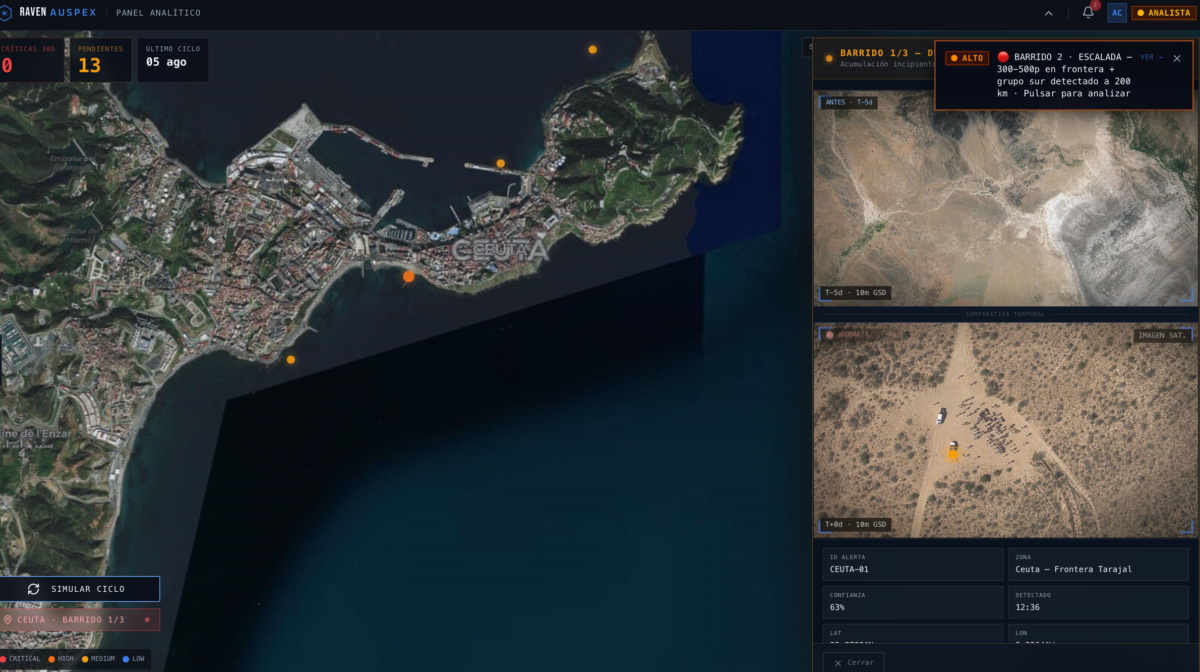Click the CRITICAL red legend dot

pos(3,658)
